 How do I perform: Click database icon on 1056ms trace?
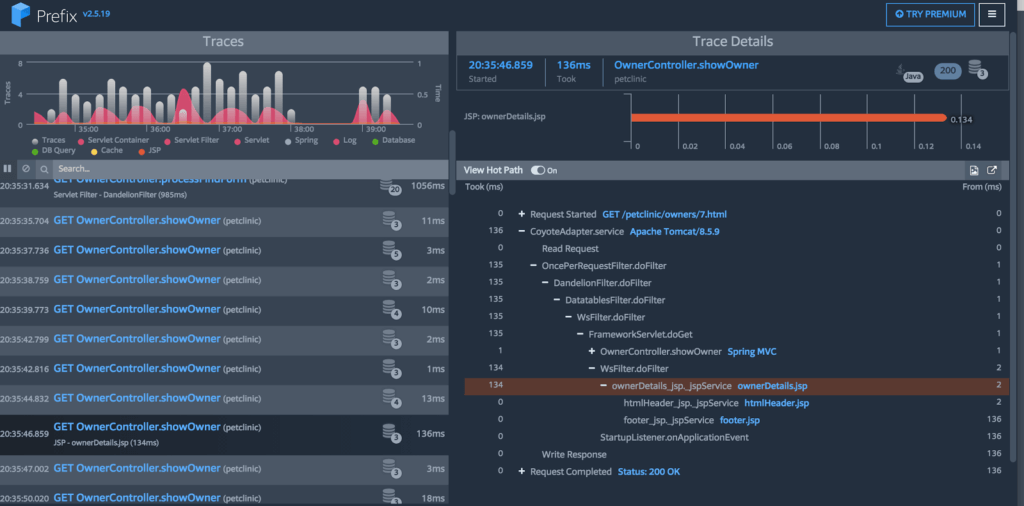(x=391, y=187)
